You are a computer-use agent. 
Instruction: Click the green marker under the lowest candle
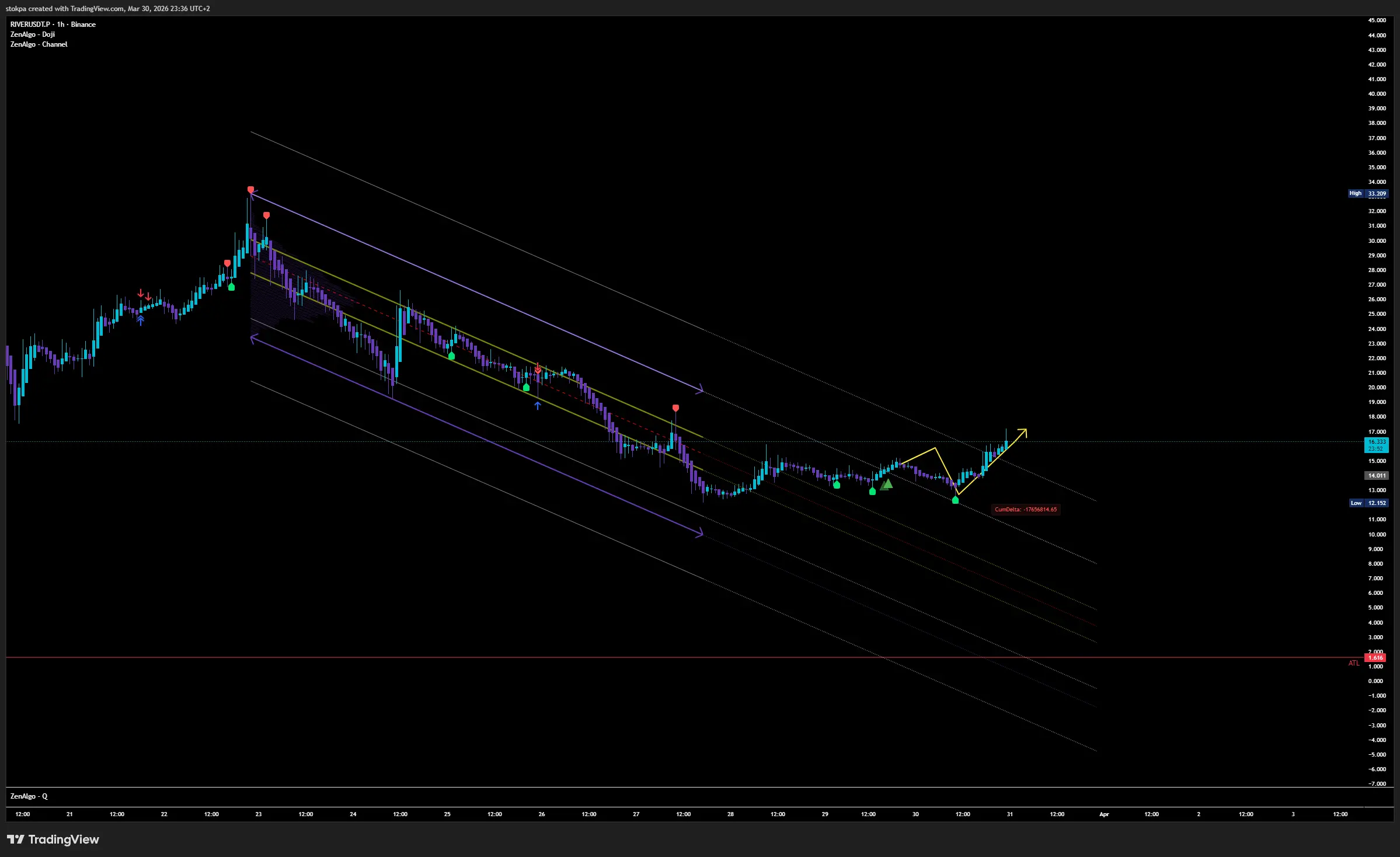pyautogui.click(x=955, y=500)
